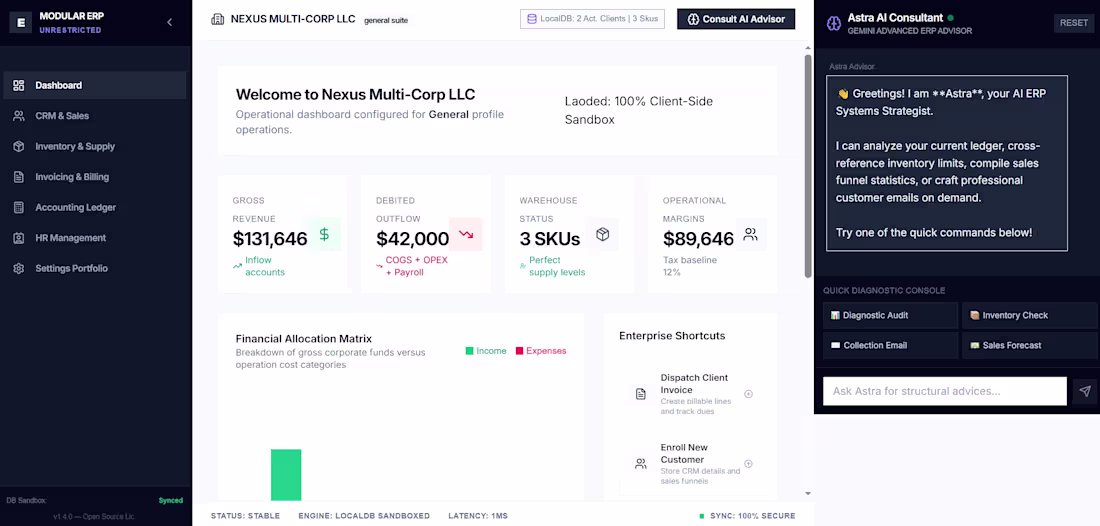Click the Settings Portfolio gear icon
The width and height of the screenshot is (1100, 526).
(x=19, y=269)
